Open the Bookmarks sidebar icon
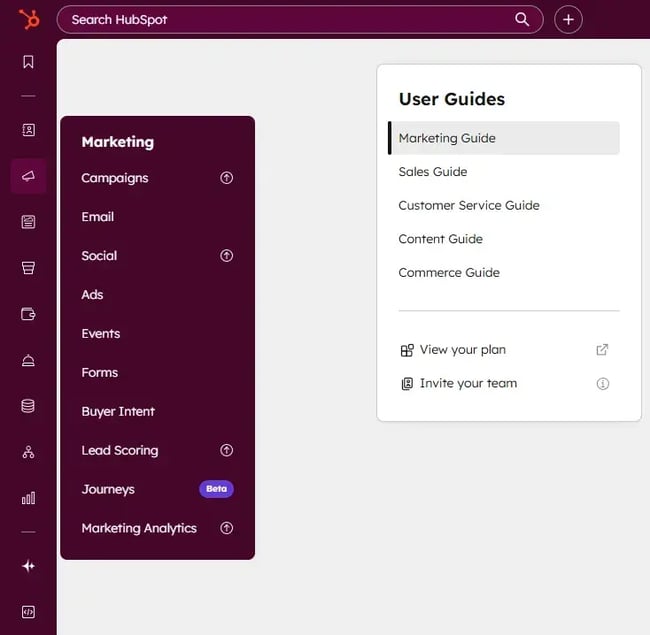The height and width of the screenshot is (635, 650). coord(28,62)
